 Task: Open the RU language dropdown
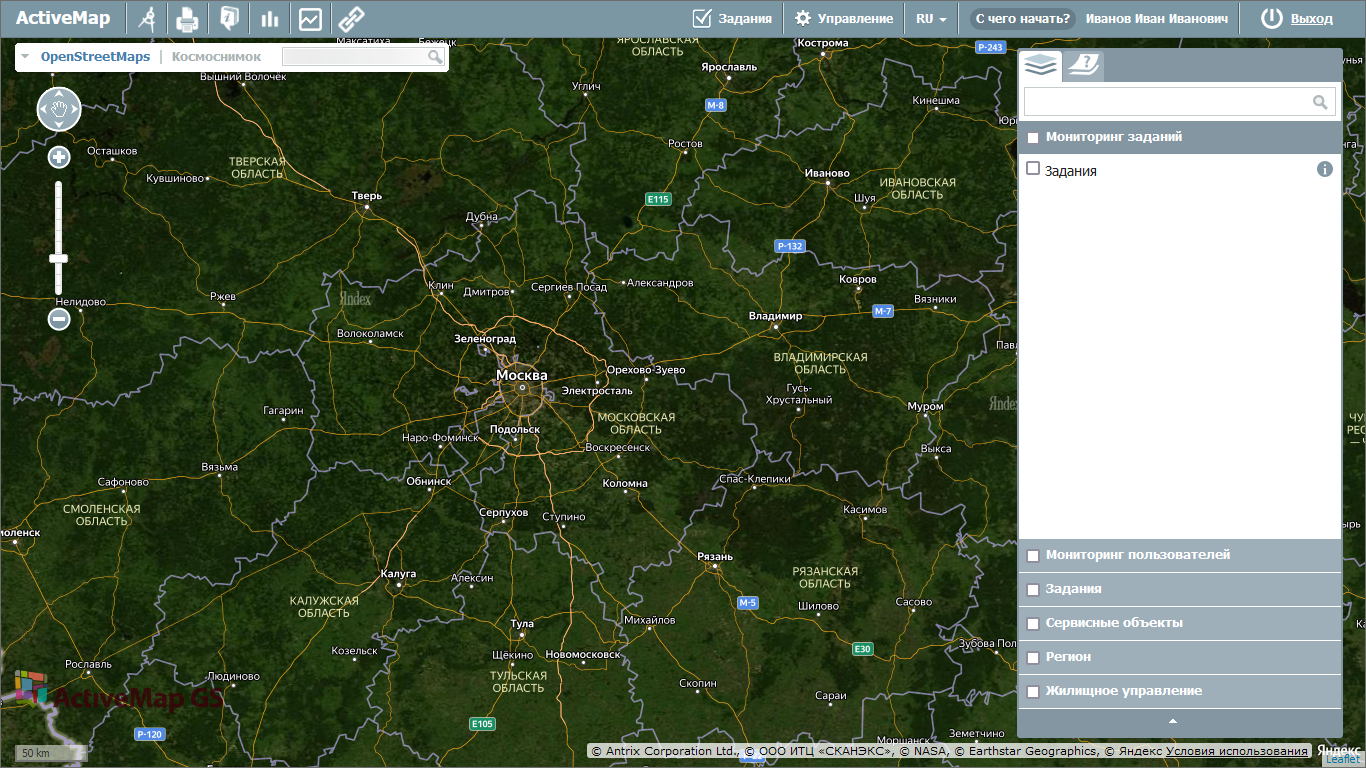pyautogui.click(x=931, y=19)
